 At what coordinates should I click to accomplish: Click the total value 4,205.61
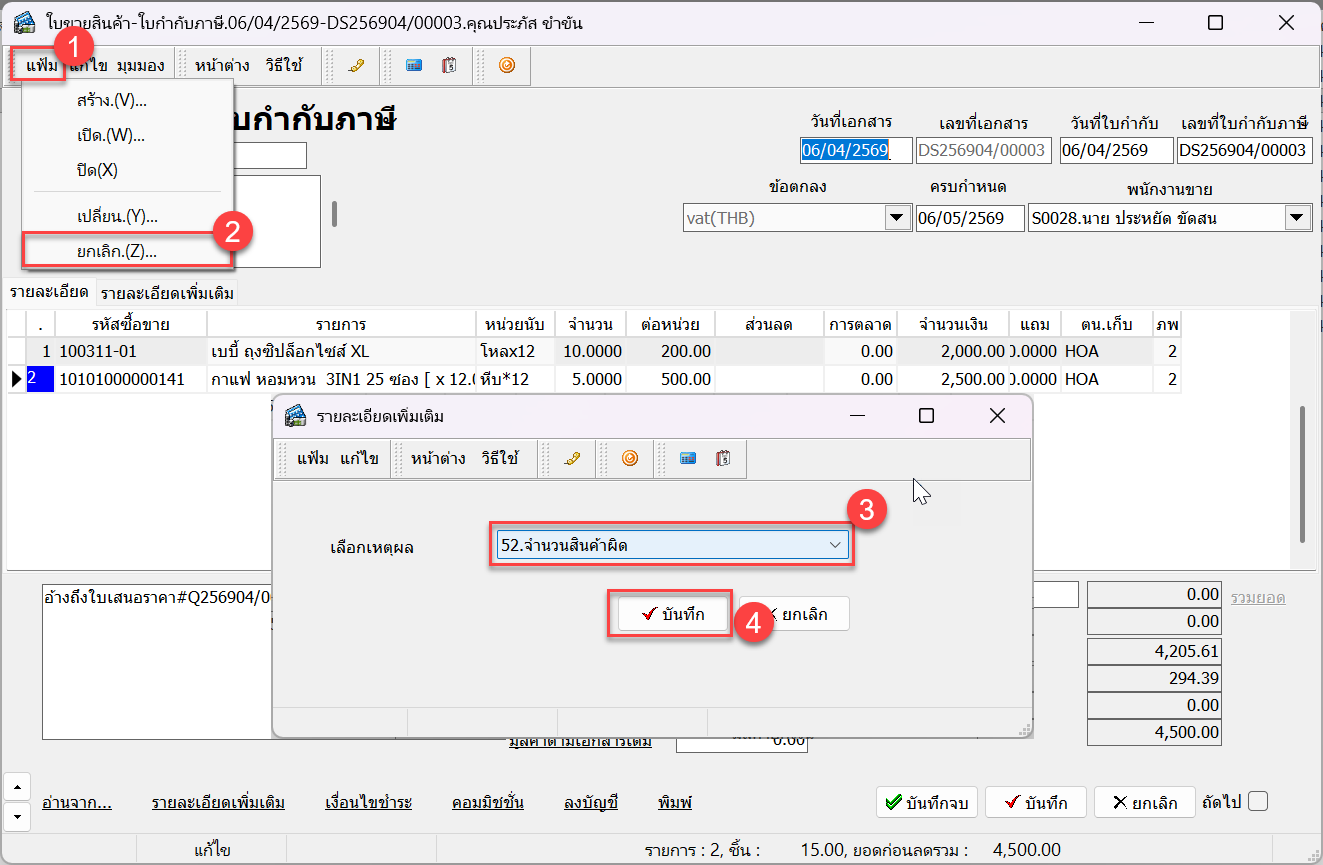click(x=1154, y=651)
